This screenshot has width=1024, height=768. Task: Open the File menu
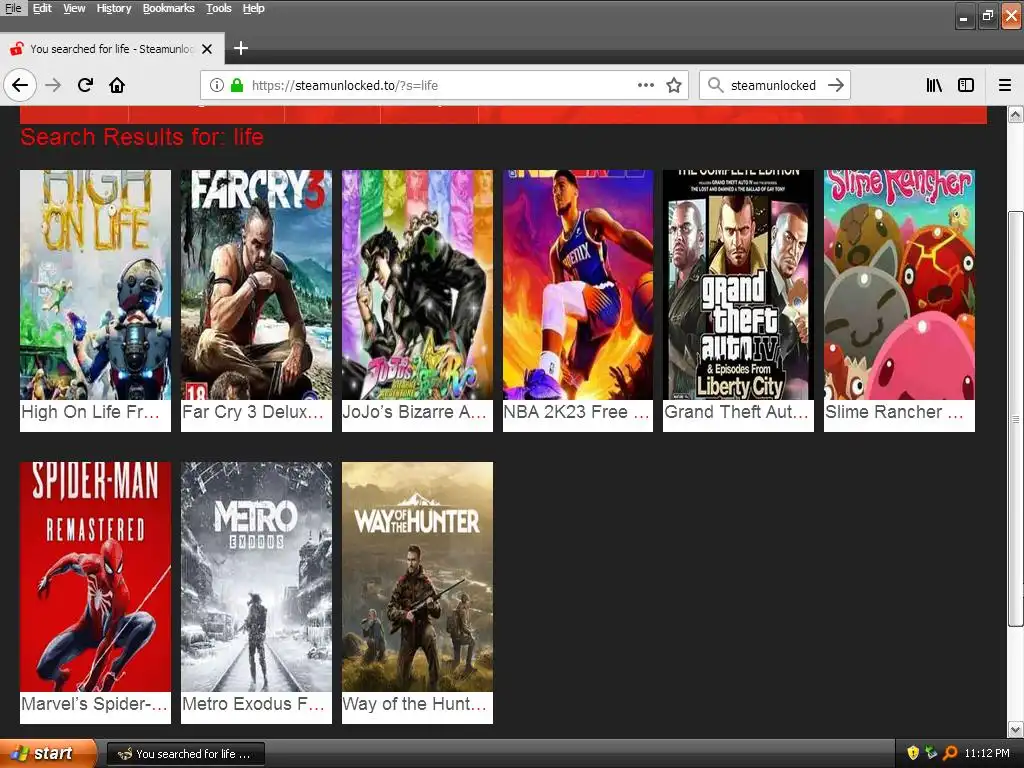pyautogui.click(x=13, y=8)
